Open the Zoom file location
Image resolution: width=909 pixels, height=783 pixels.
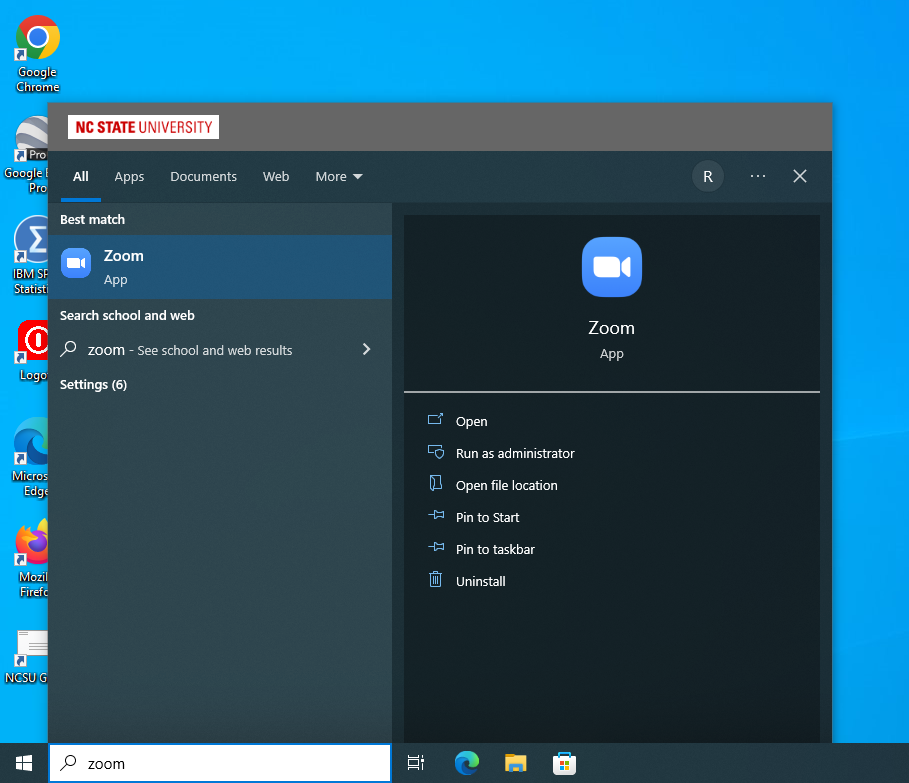507,485
